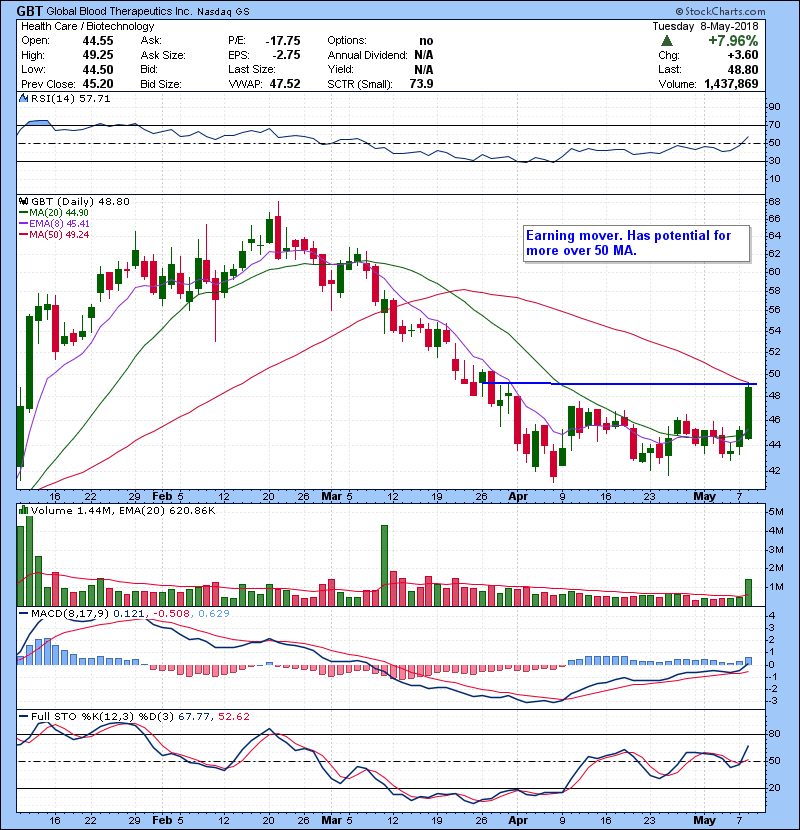Click the MACD(8,17,9) panel label
This screenshot has width=800, height=830.
tap(70, 614)
